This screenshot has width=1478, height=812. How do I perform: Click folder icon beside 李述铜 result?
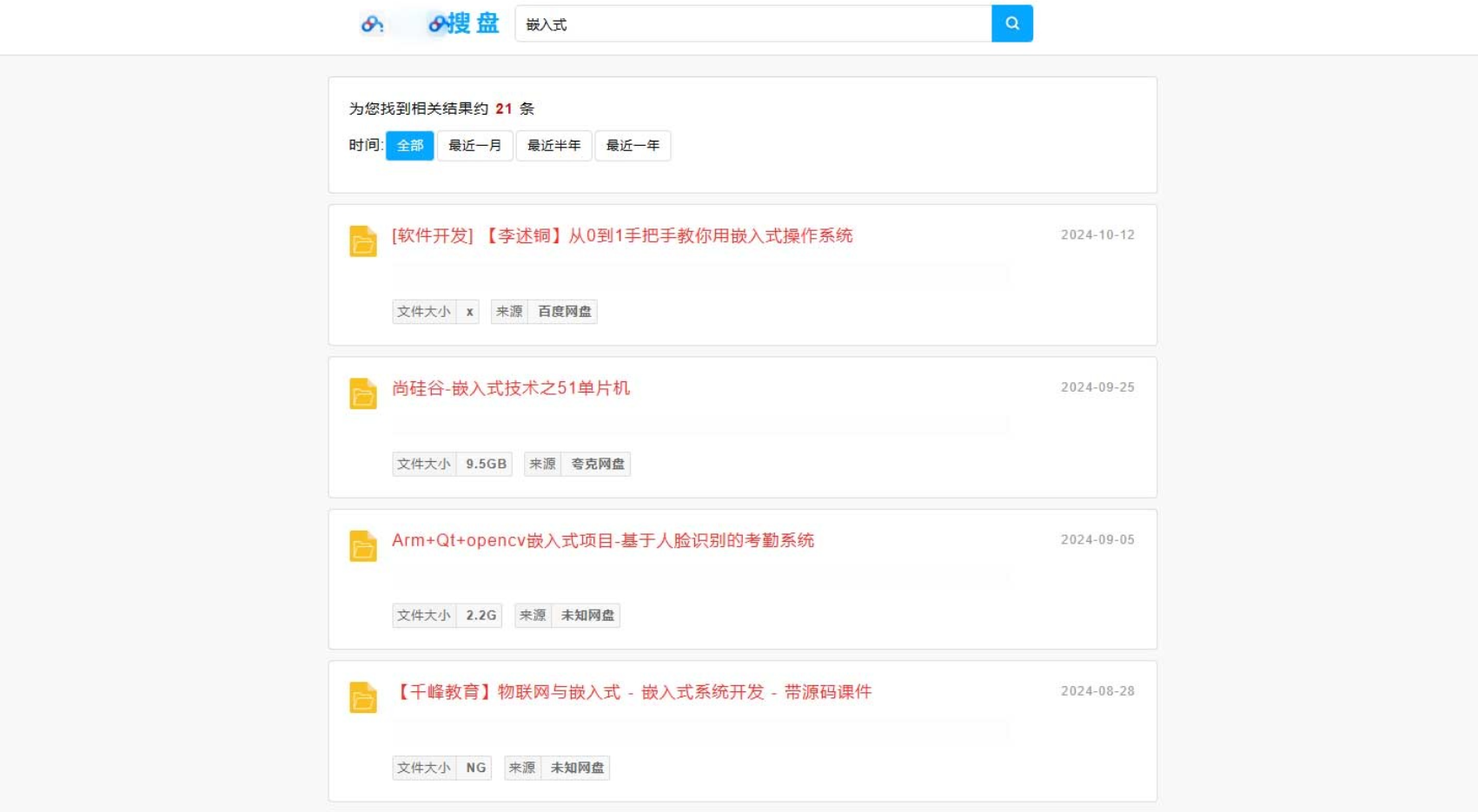point(363,241)
